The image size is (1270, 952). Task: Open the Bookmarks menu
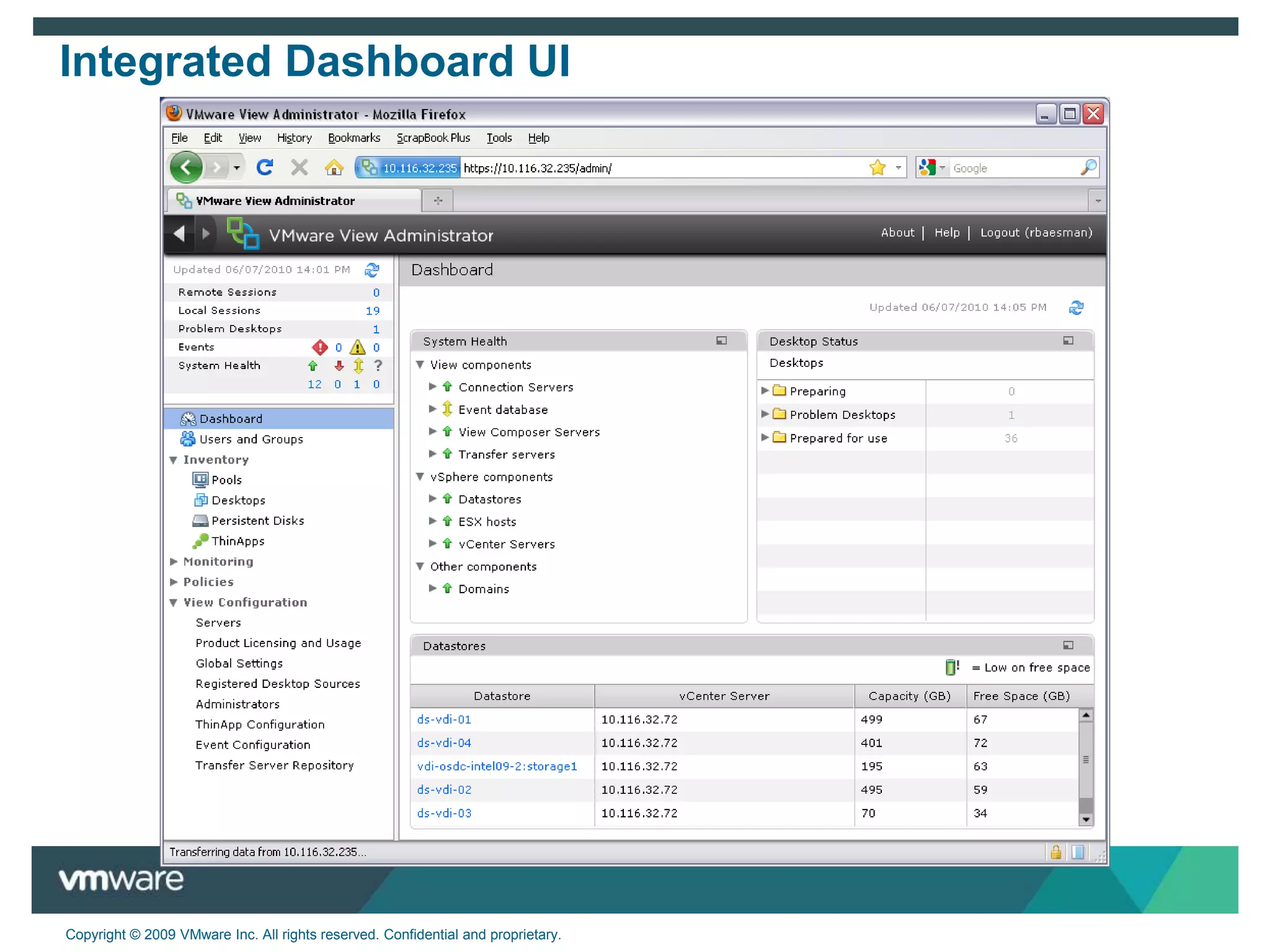coord(353,138)
